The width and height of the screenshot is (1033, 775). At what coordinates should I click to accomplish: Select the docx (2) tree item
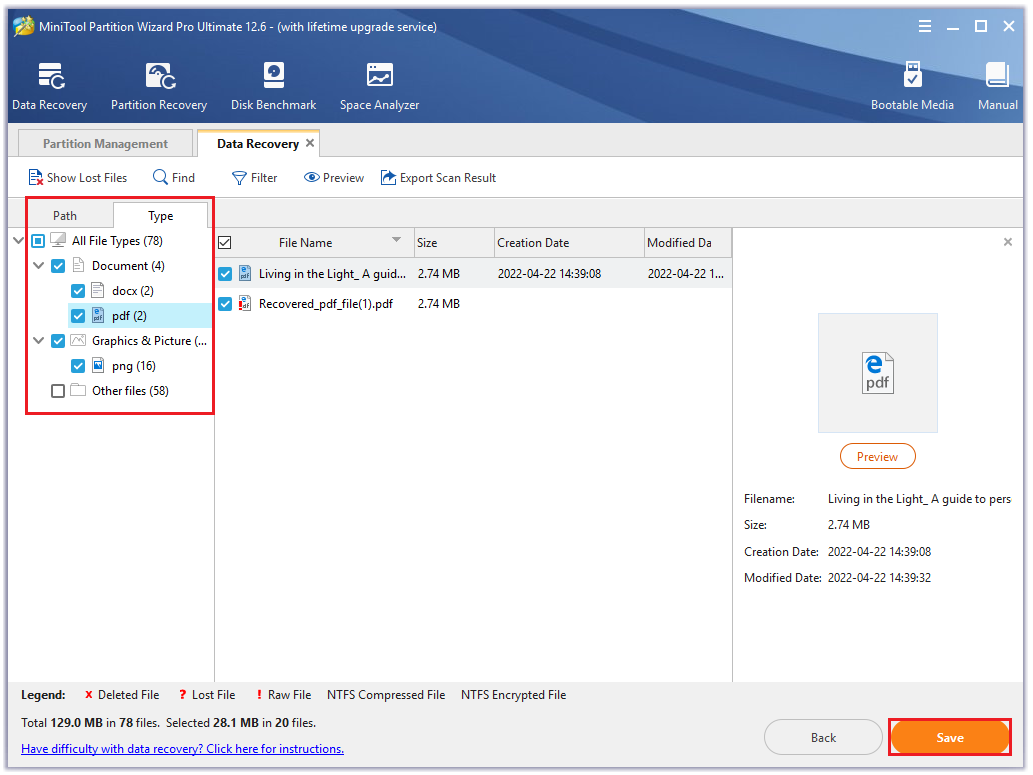(x=132, y=291)
